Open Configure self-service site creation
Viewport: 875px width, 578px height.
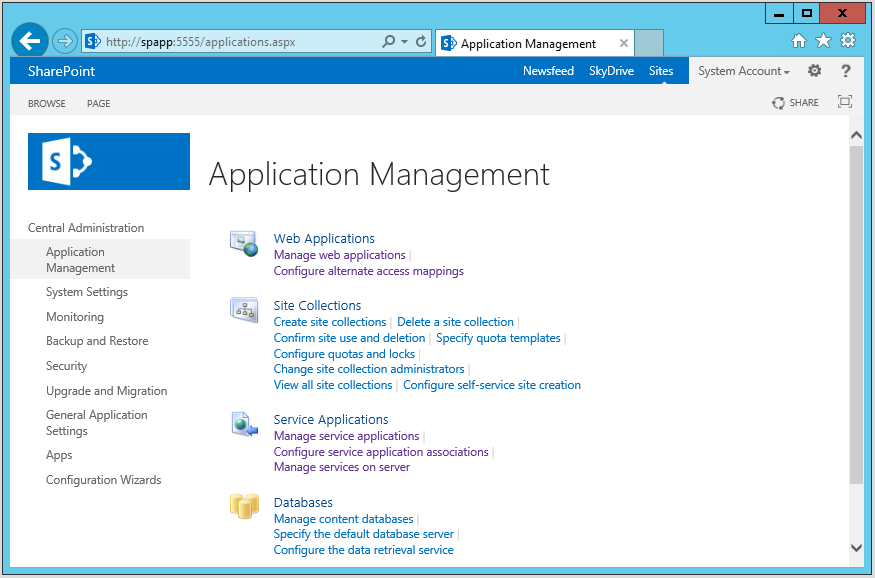pyautogui.click(x=492, y=385)
